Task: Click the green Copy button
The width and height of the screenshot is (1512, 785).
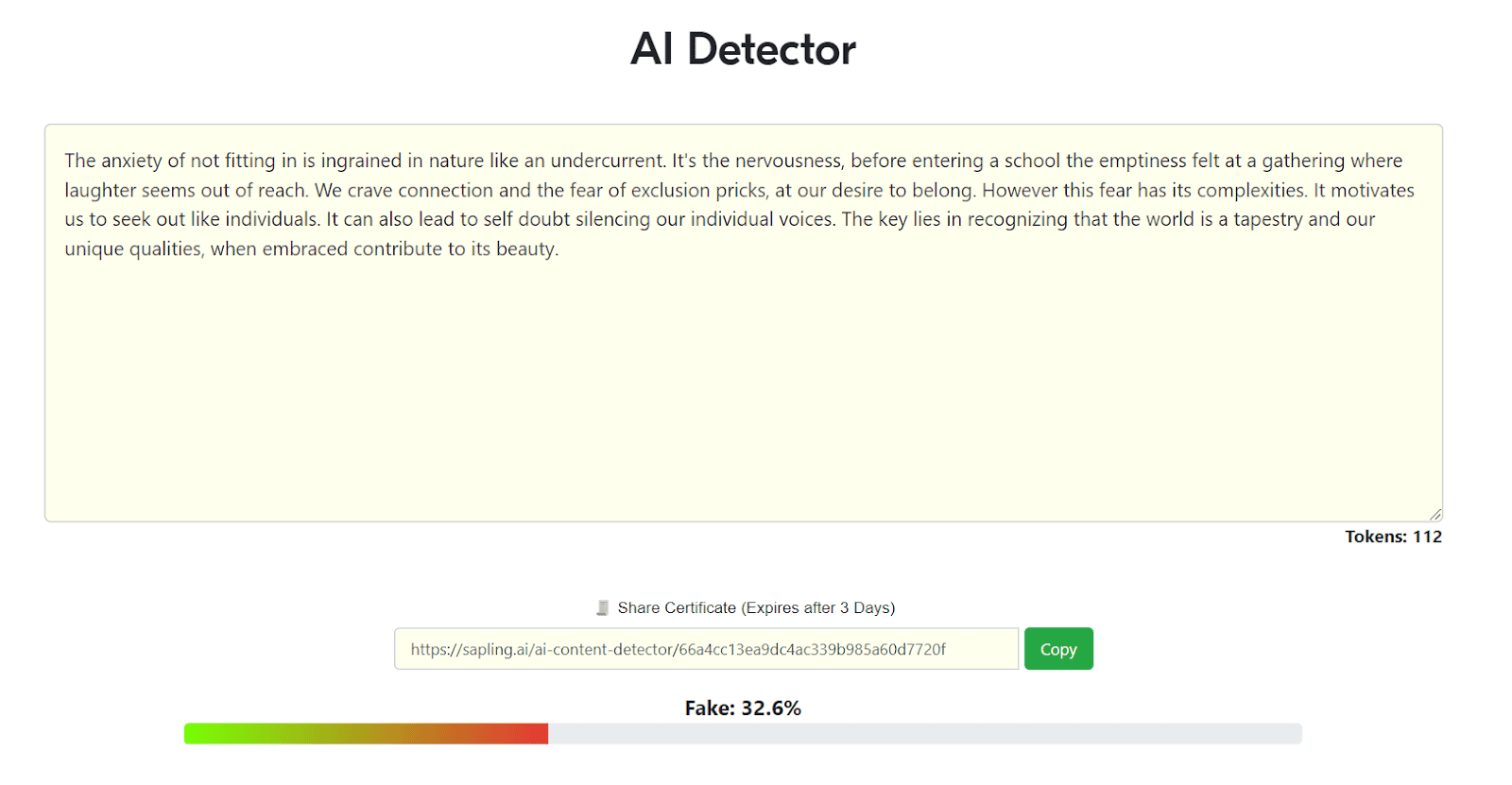Action: click(x=1058, y=649)
